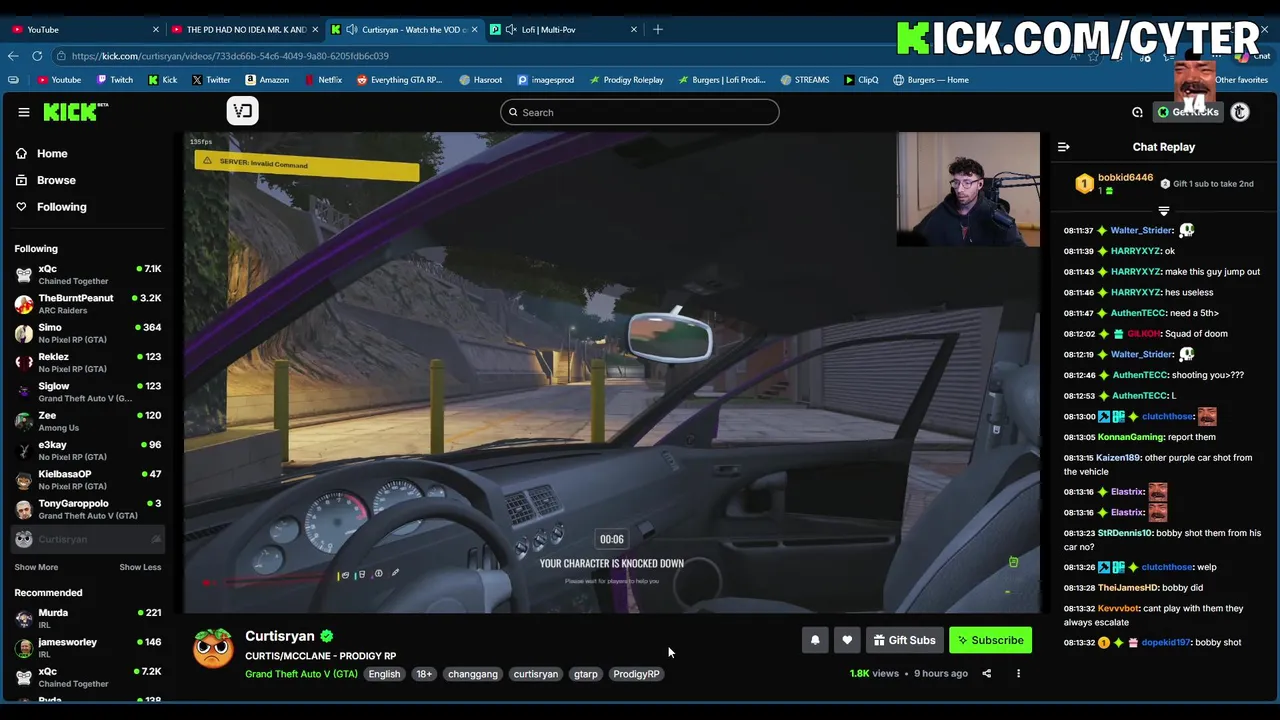Collapse the Chat Replay panel
The image size is (1280, 720).
tap(1063, 147)
